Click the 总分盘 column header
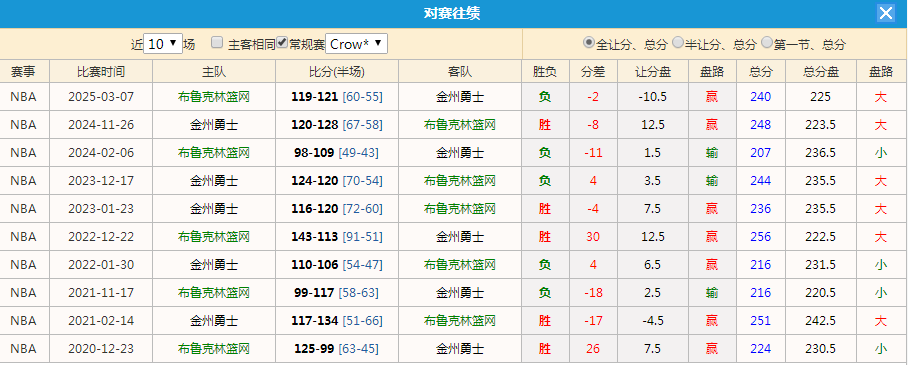 (x=821, y=71)
